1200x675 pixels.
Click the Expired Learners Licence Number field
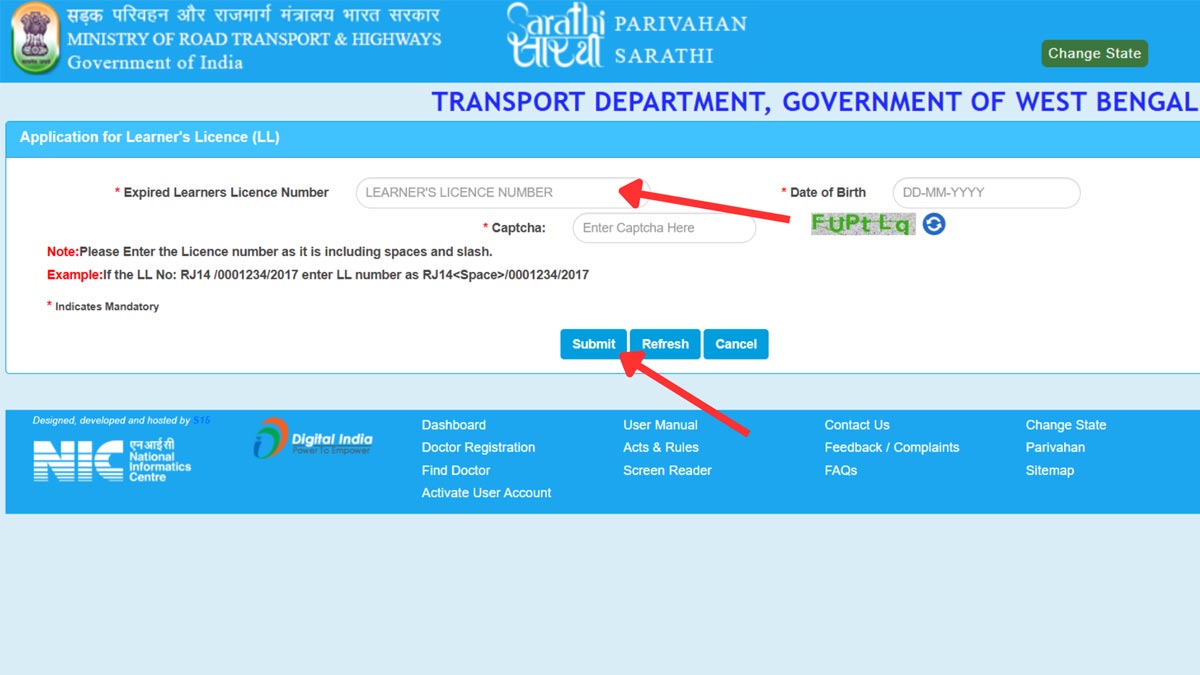[500, 192]
